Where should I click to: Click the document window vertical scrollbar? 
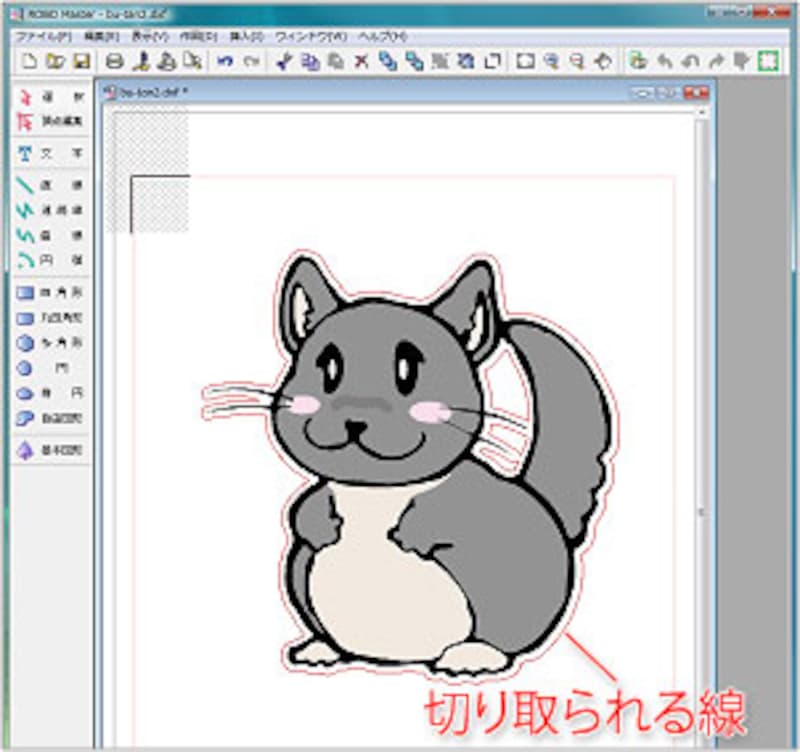pyautogui.click(x=702, y=429)
